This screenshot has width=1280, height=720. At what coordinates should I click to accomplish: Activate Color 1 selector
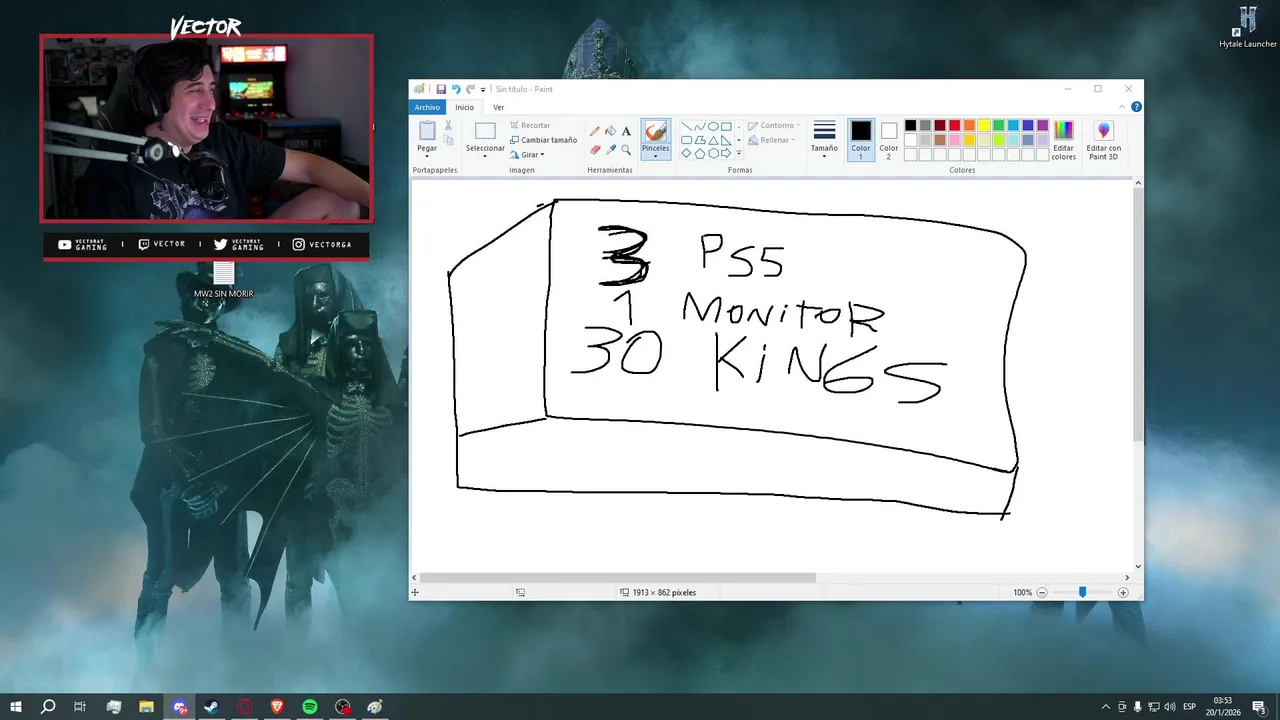pos(861,139)
